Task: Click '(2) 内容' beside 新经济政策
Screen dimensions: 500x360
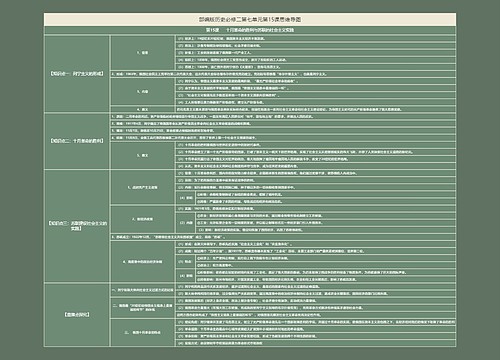Action: tap(186, 223)
